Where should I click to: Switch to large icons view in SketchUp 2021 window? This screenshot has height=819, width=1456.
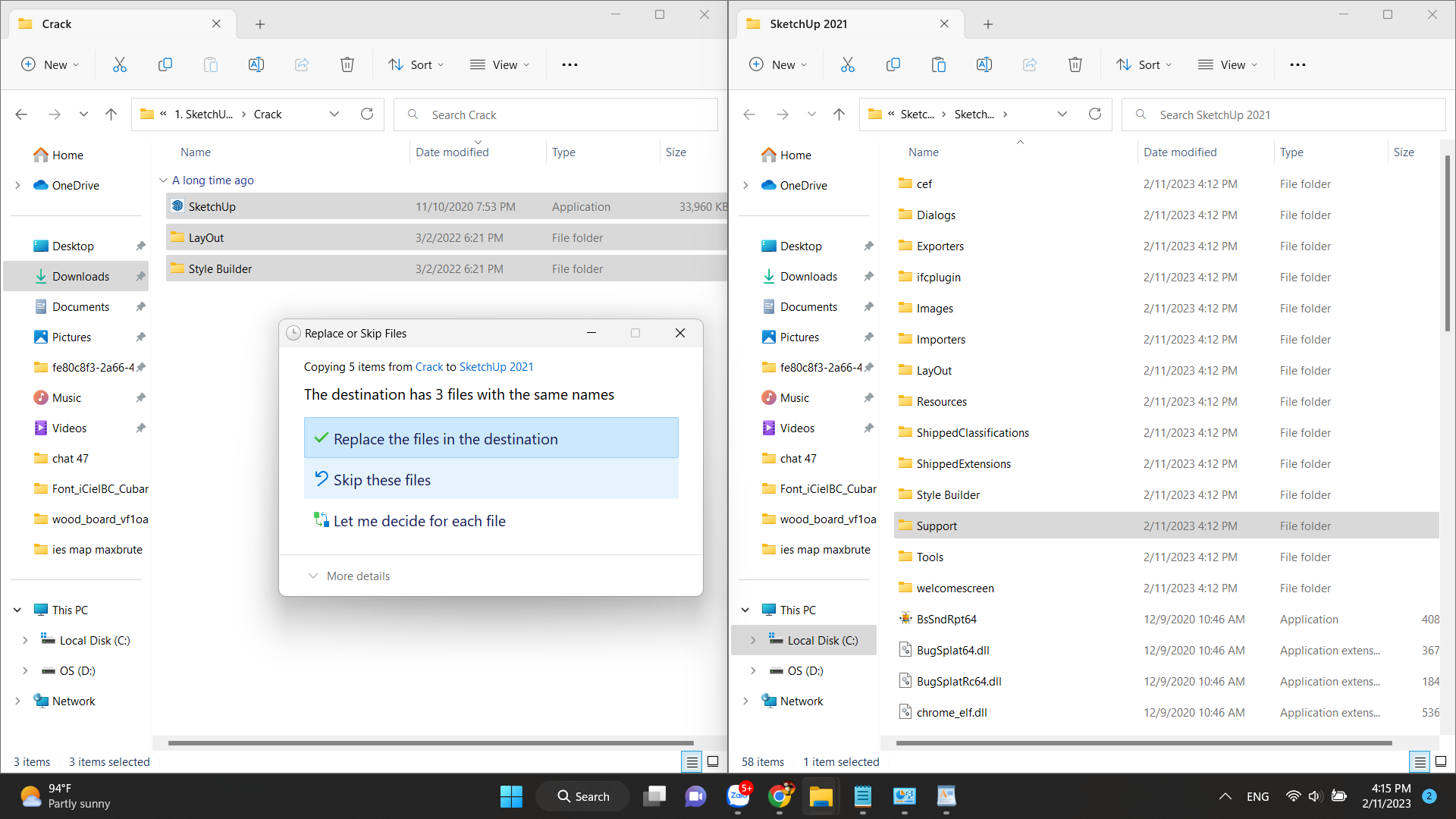(x=1441, y=761)
